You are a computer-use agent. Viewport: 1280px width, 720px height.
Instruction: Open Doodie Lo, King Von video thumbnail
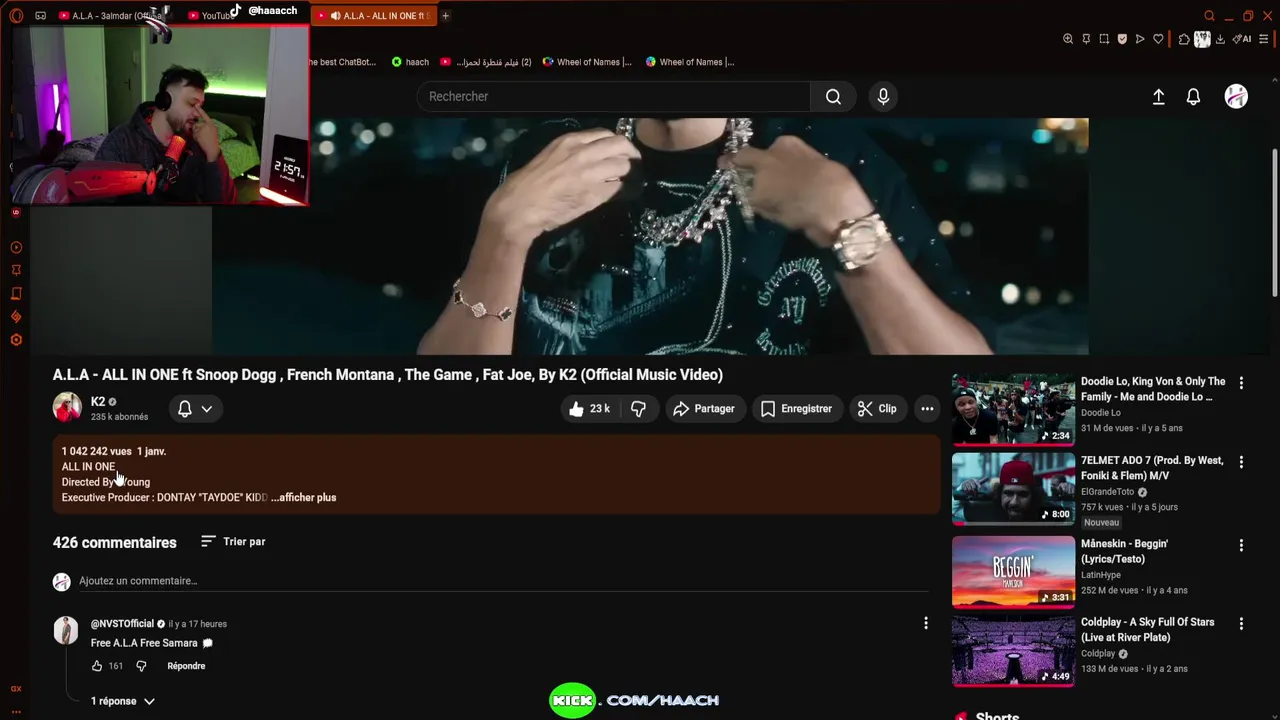[x=1013, y=408]
